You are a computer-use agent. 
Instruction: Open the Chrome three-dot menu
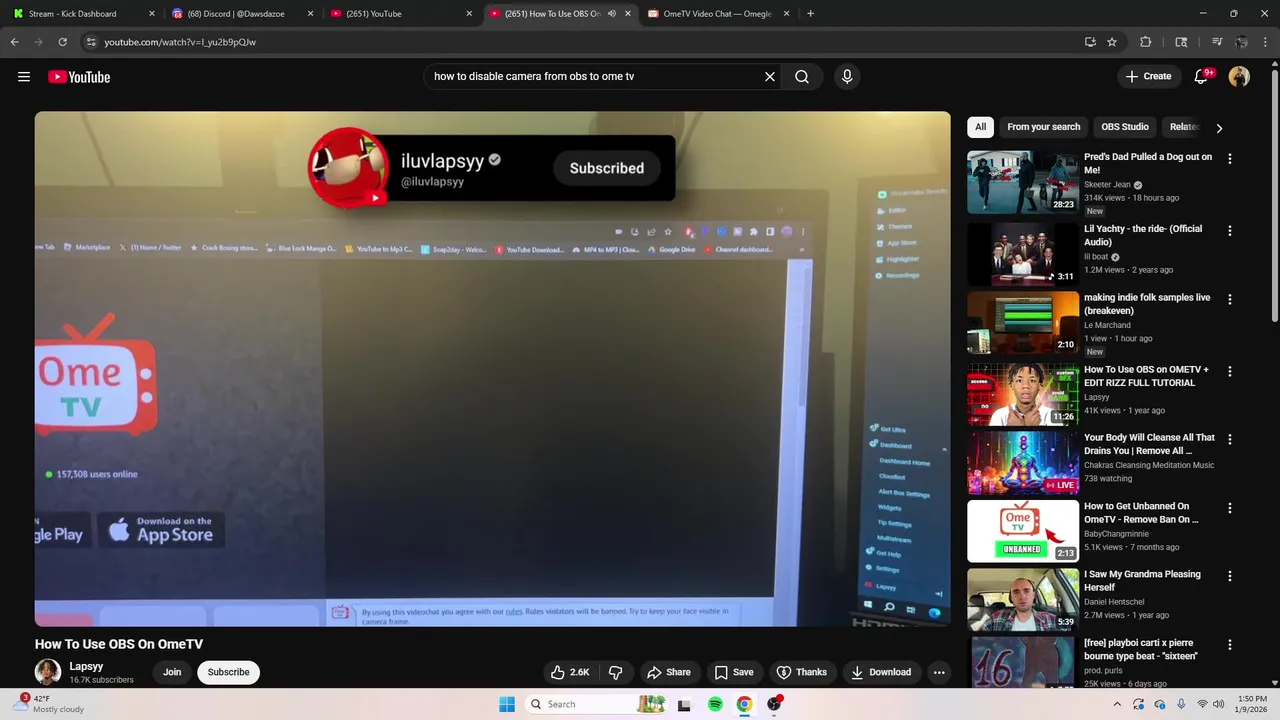(x=1266, y=42)
